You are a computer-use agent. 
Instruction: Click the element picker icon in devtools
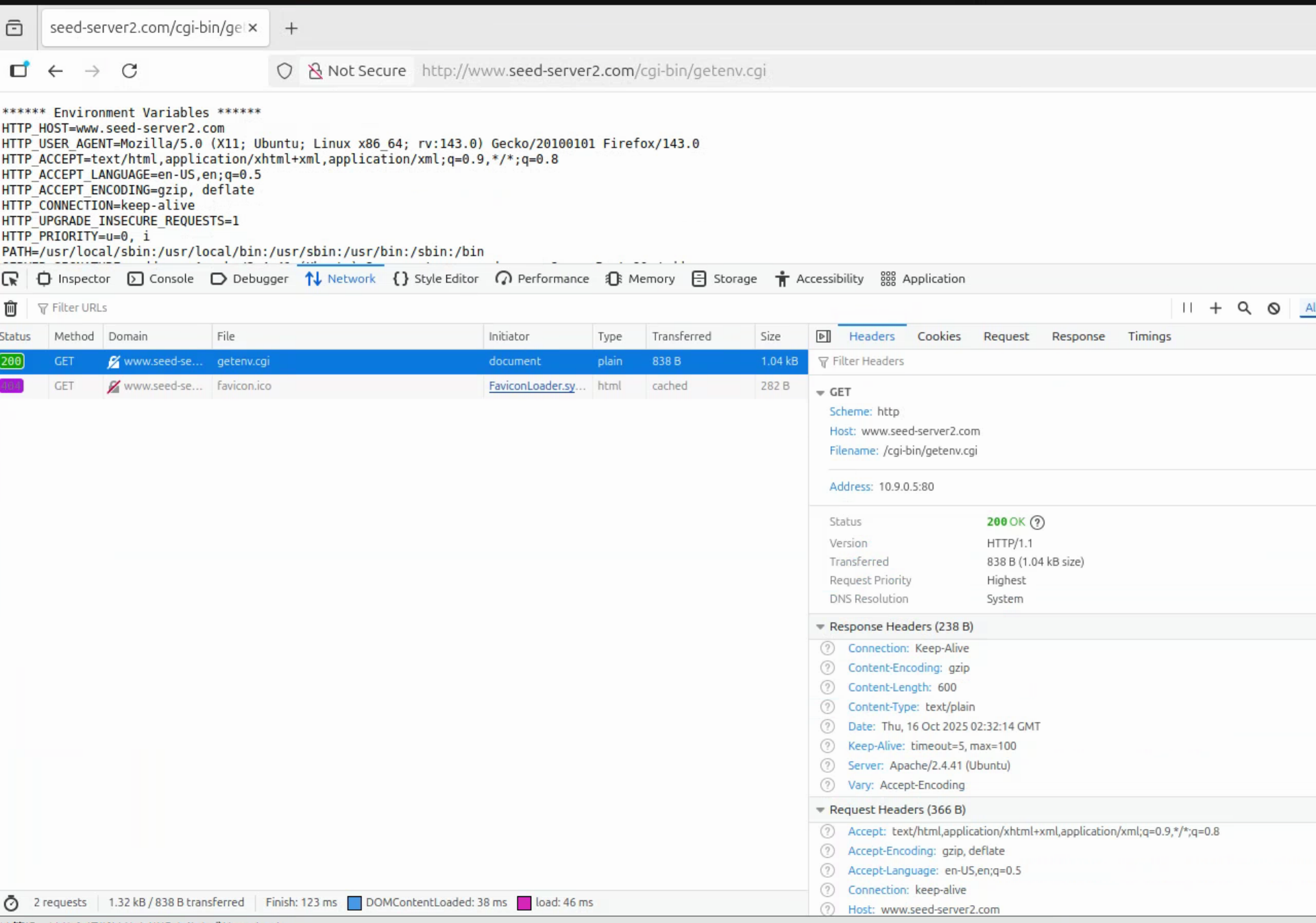tap(10, 279)
